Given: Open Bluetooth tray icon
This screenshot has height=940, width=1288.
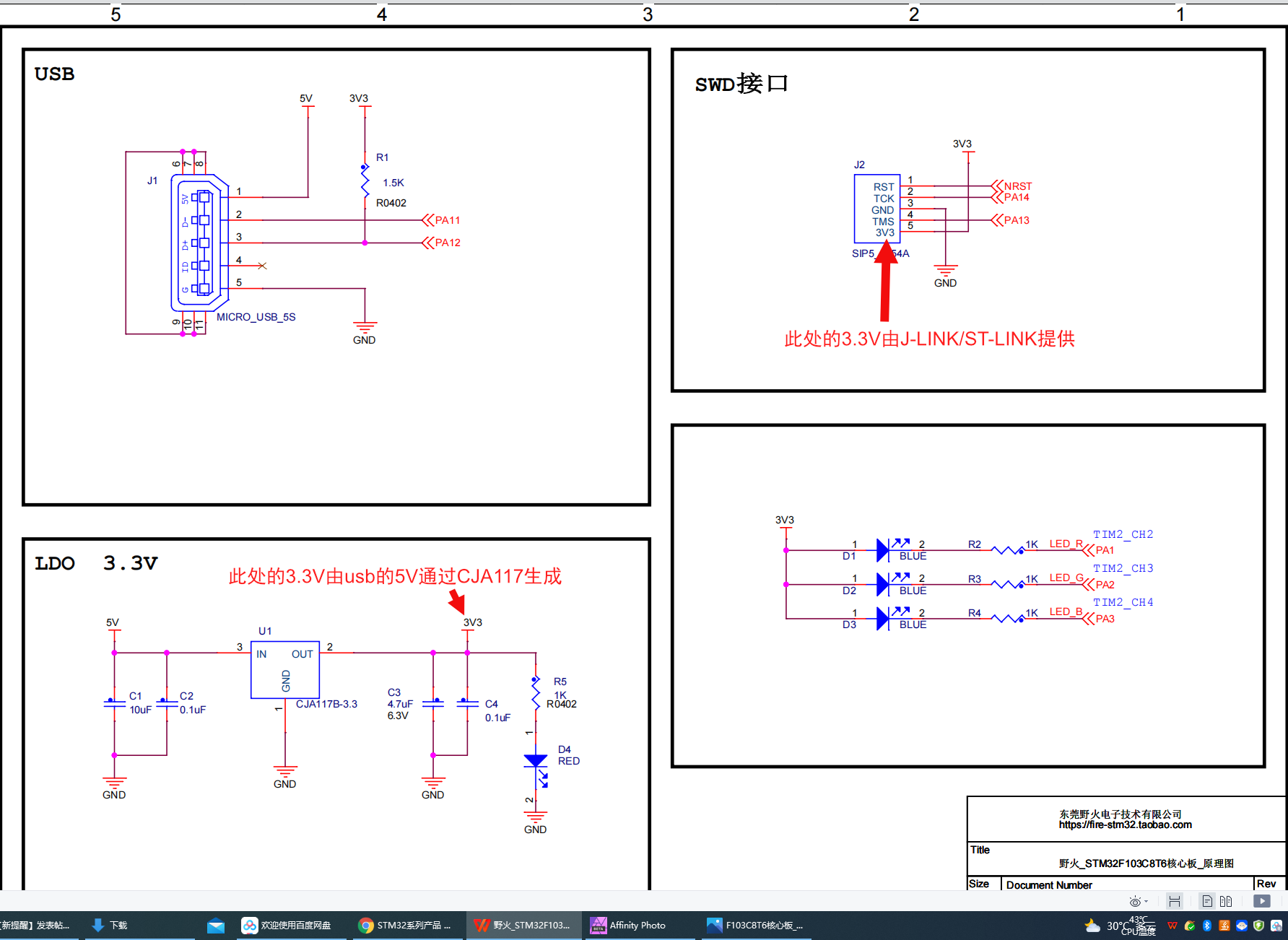Looking at the screenshot, I should coord(1207,926).
